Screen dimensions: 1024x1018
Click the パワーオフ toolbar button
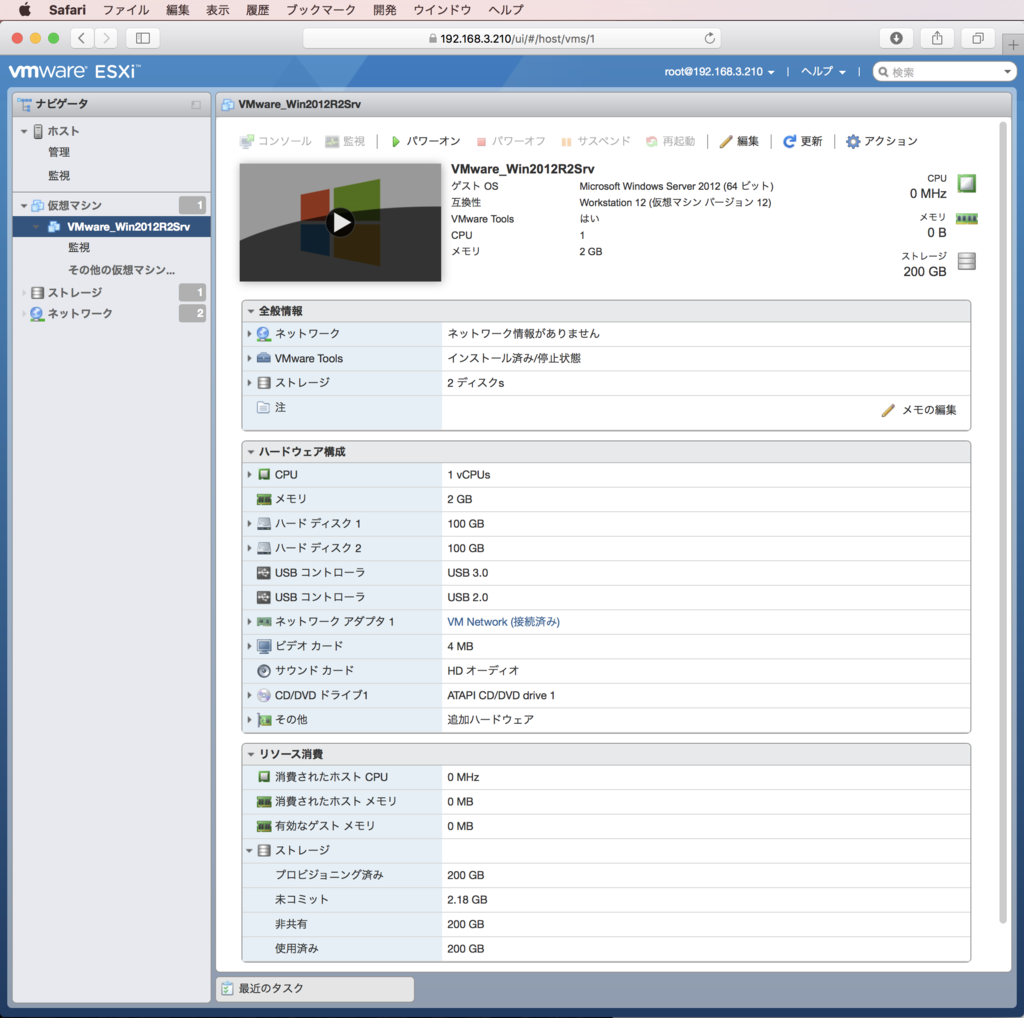point(511,141)
